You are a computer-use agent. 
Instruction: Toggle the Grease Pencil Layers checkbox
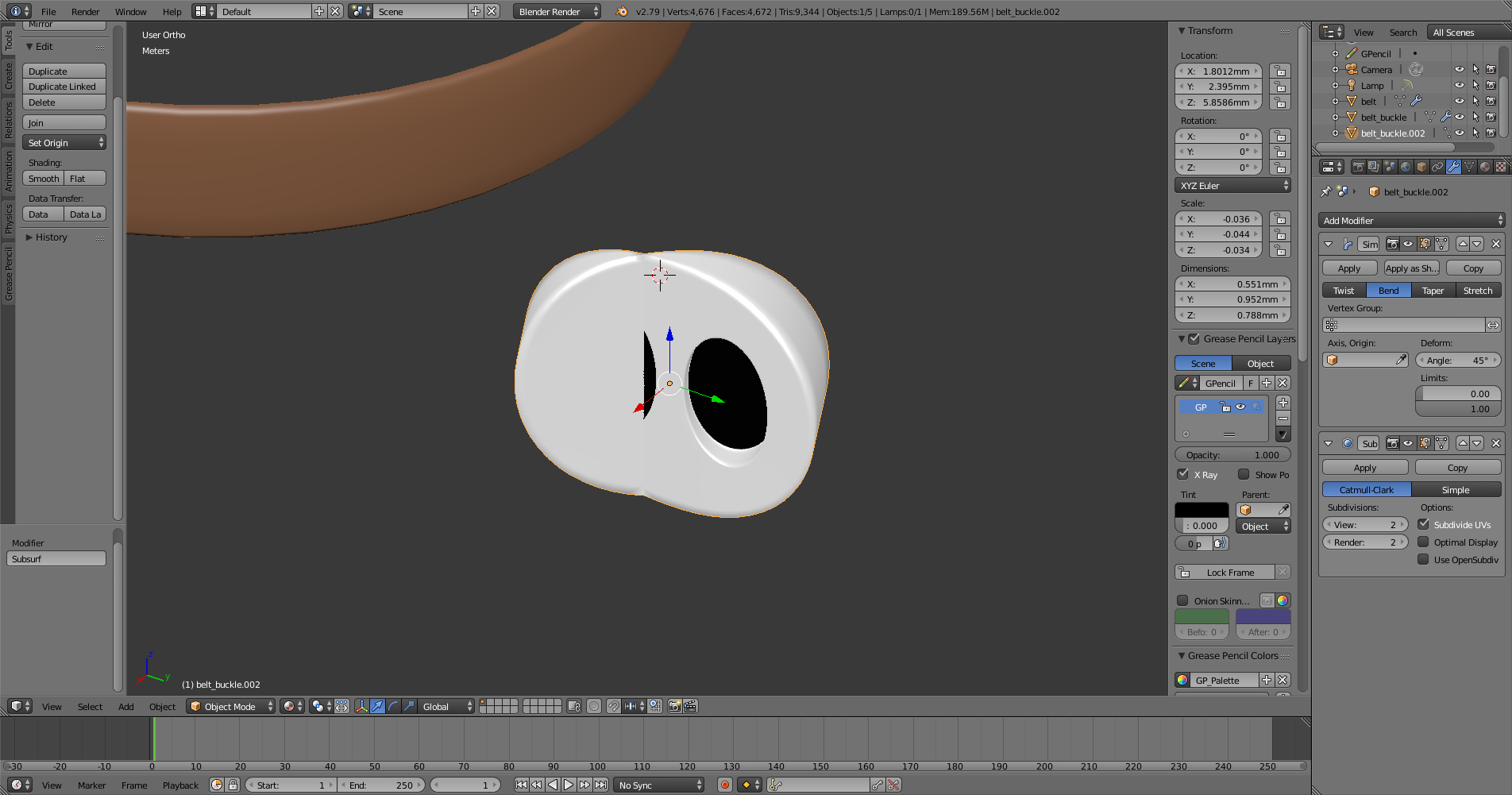coord(1194,338)
